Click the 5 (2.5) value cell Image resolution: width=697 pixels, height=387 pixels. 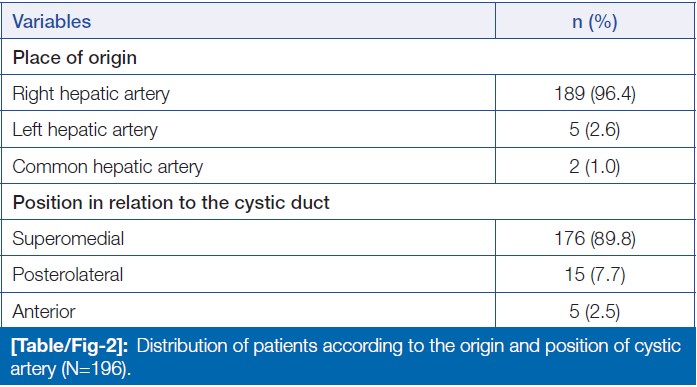coord(595,311)
